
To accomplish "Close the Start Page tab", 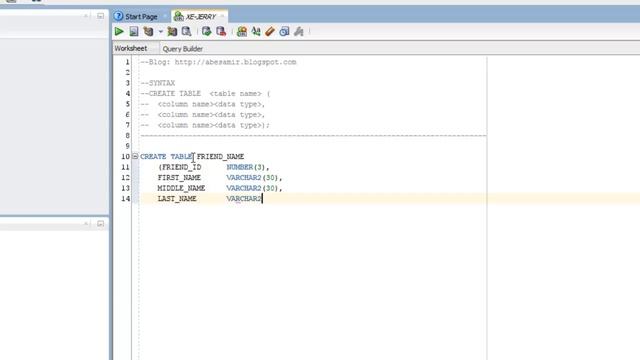I will (x=165, y=16).
